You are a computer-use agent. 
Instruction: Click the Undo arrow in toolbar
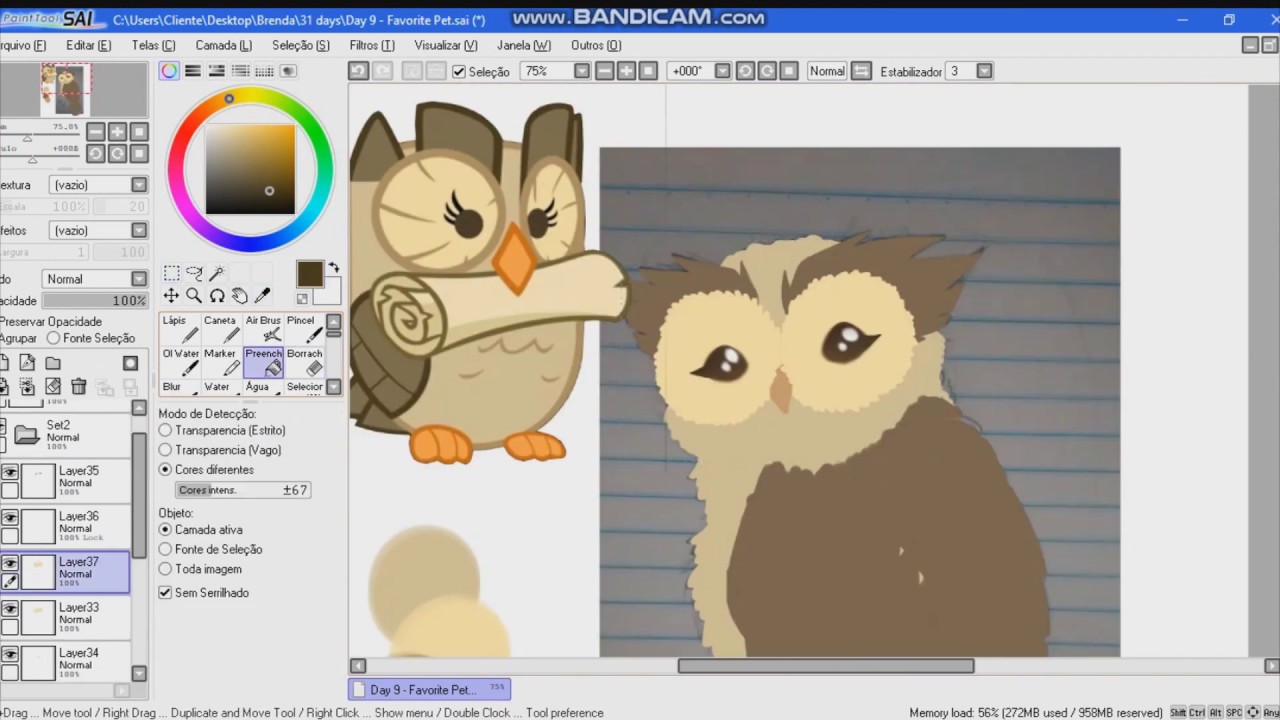pos(358,71)
